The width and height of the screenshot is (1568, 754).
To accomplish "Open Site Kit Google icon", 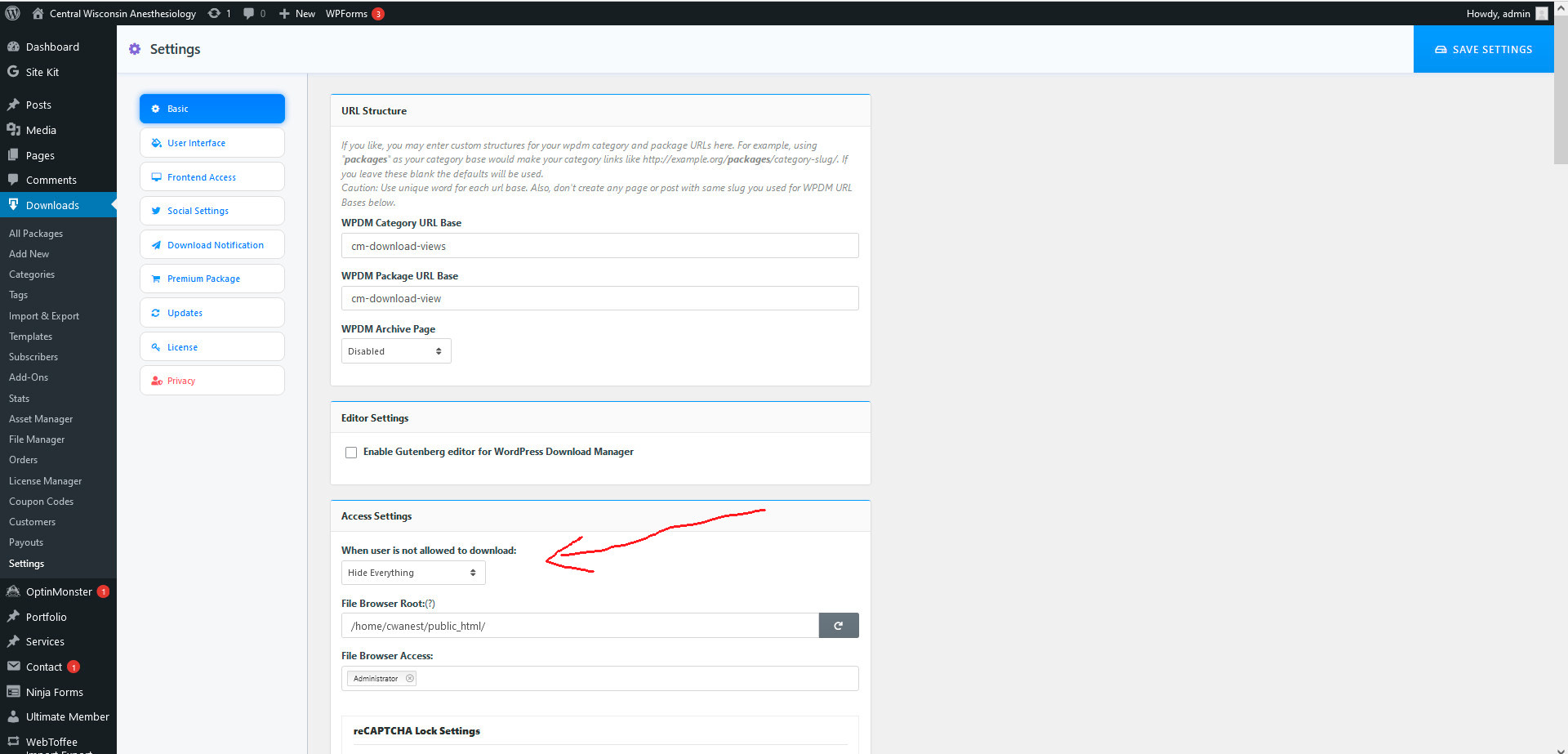I will tap(13, 72).
